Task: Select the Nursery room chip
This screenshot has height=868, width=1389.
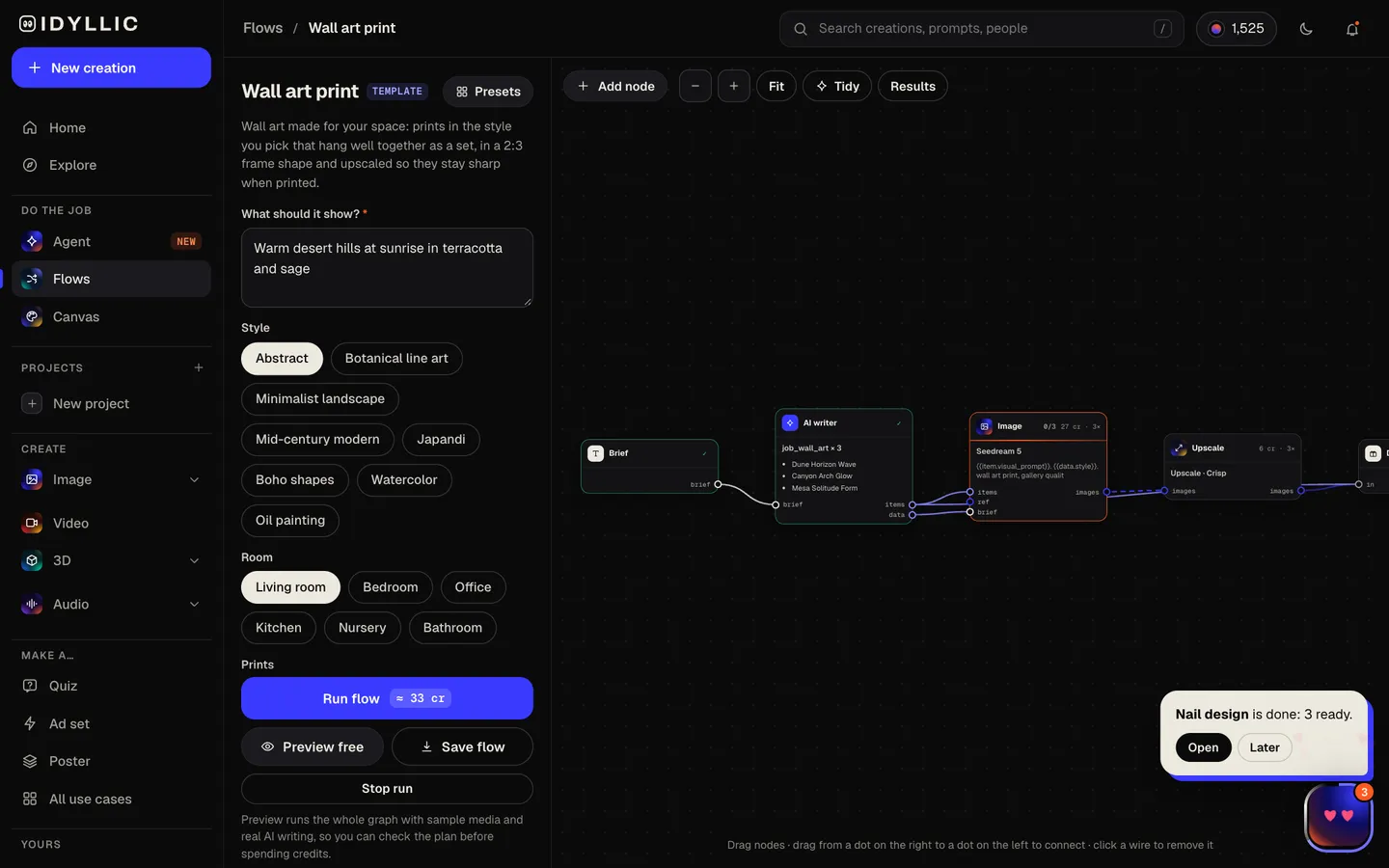Action: pos(363,628)
